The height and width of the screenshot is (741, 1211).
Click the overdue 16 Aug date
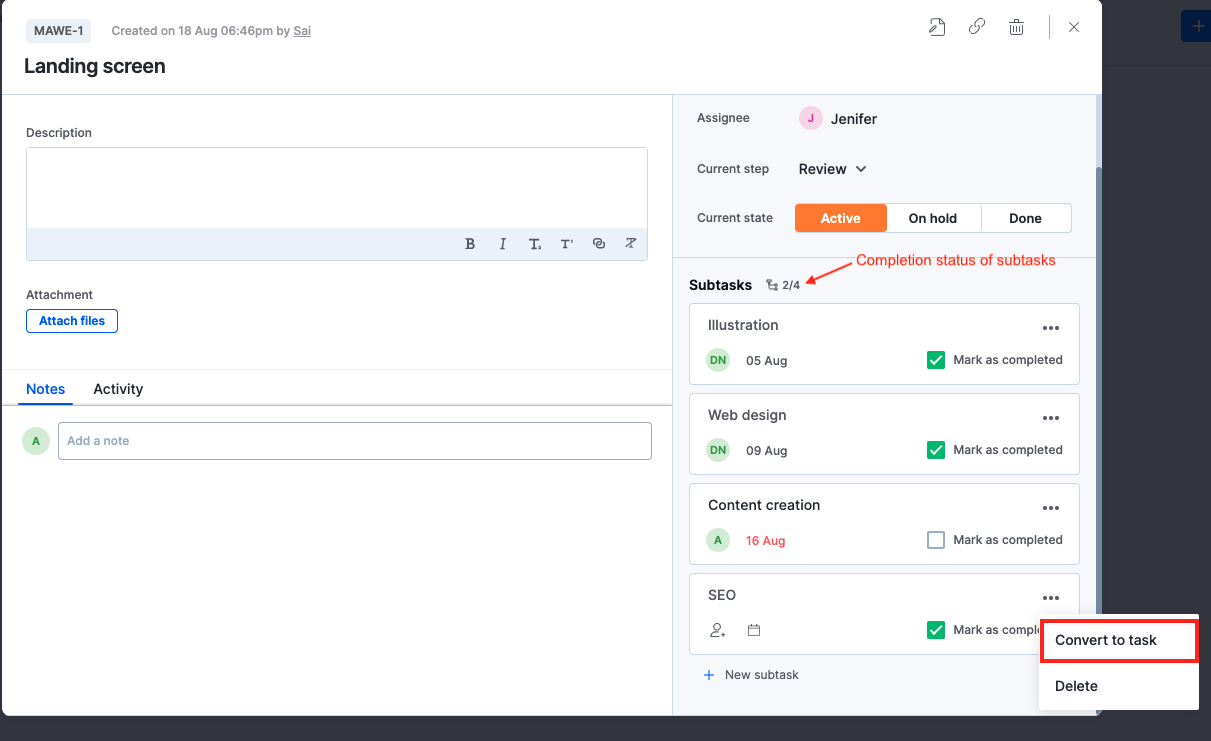[x=766, y=541]
